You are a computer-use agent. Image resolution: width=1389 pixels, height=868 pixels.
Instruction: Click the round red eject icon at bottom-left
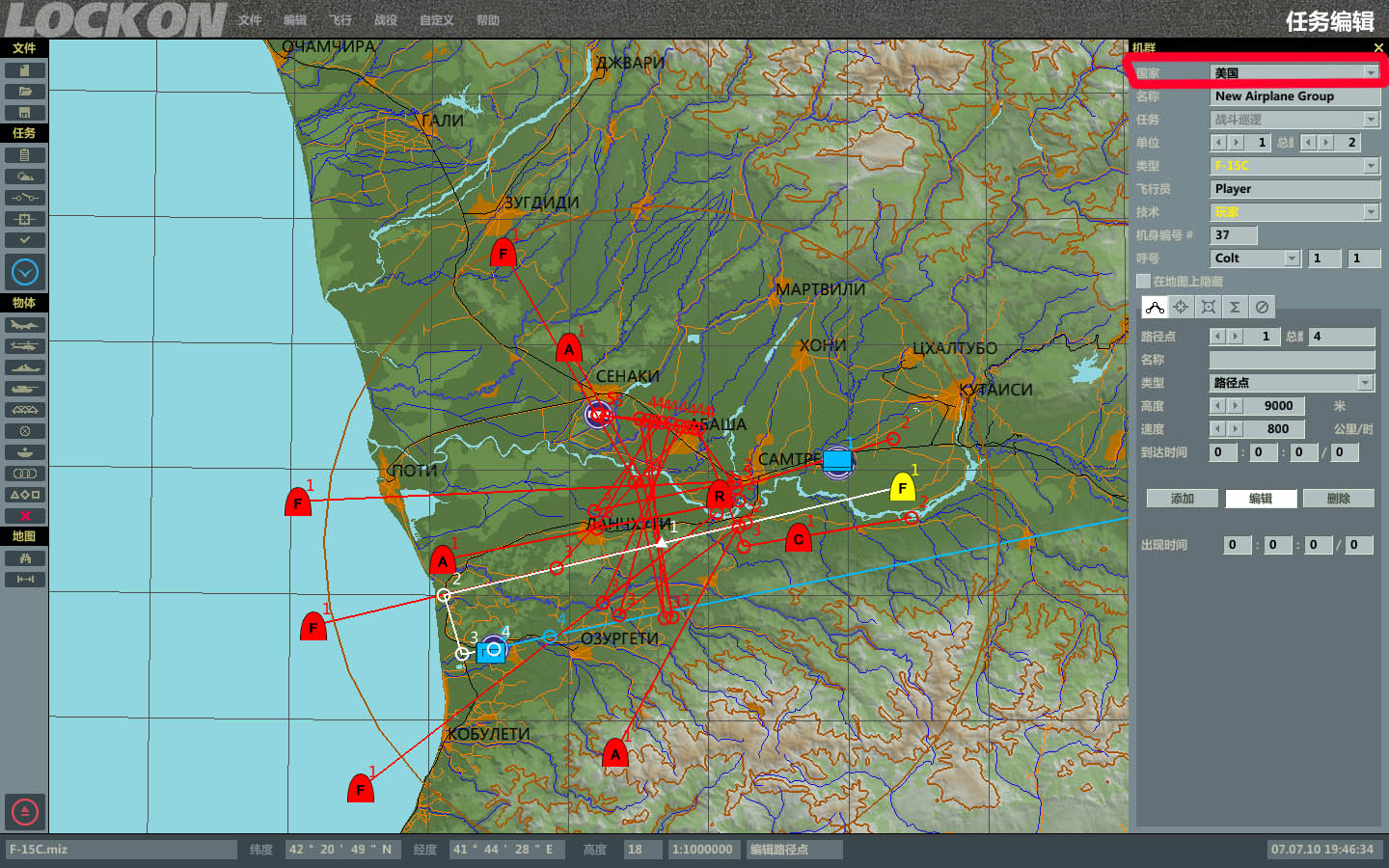(25, 811)
